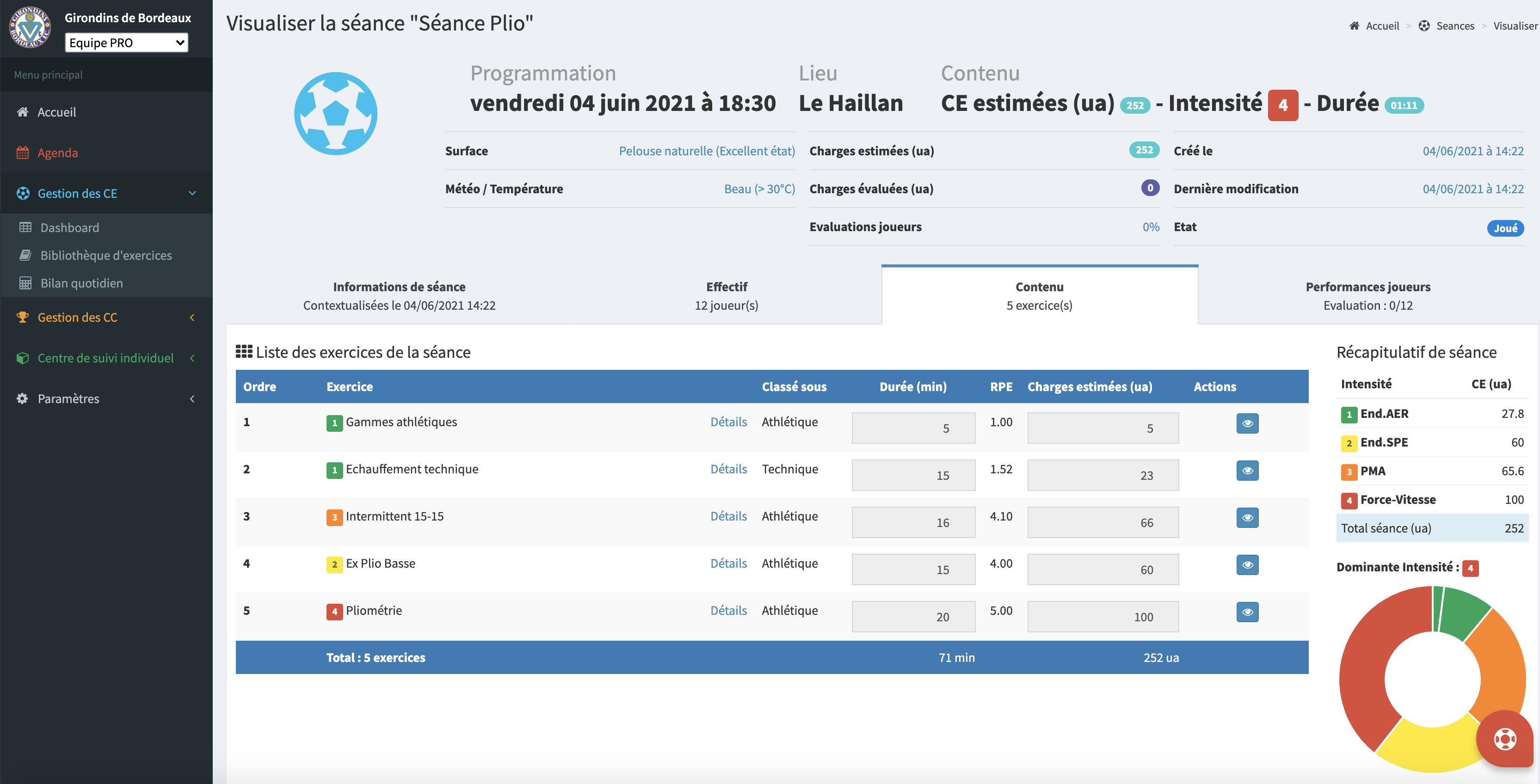
Task: Open the Performances joueurs tab
Action: click(1367, 296)
